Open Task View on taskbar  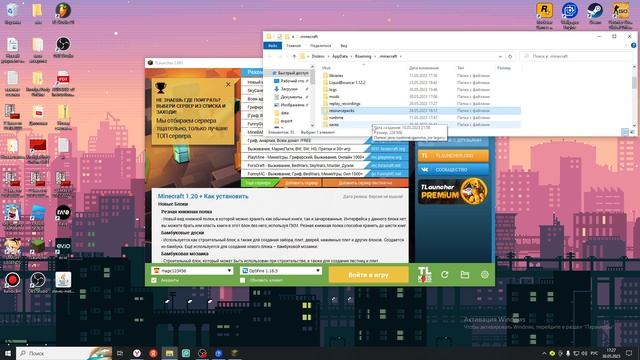(120, 353)
